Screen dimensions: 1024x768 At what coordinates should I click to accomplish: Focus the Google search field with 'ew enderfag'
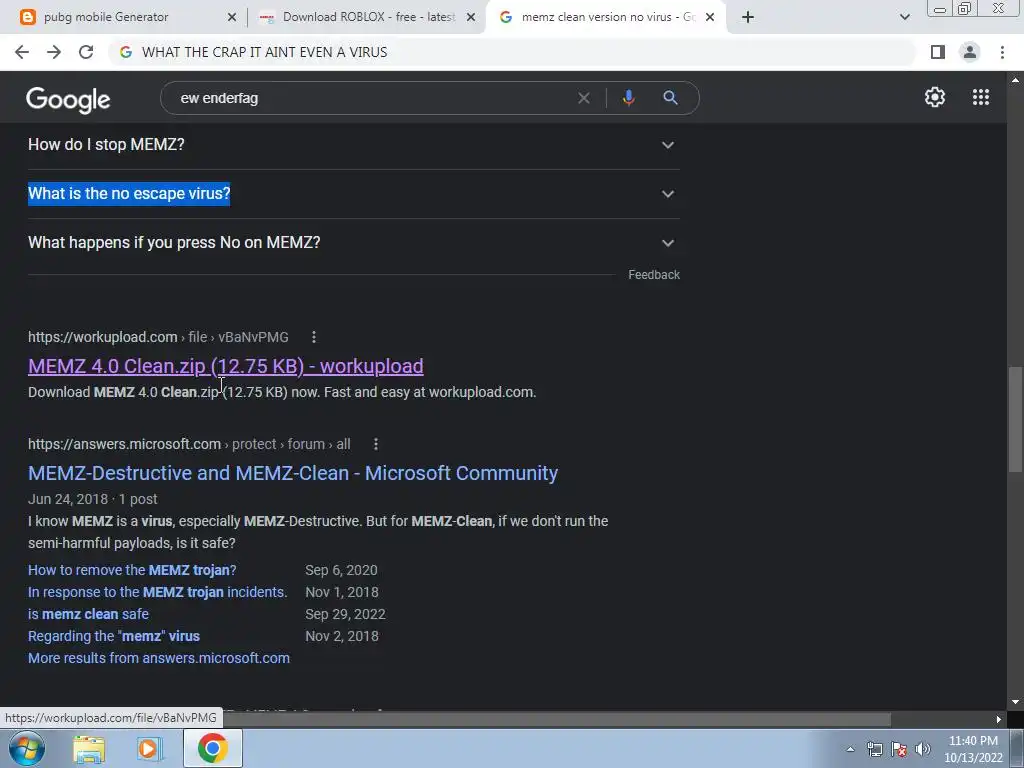(372, 98)
